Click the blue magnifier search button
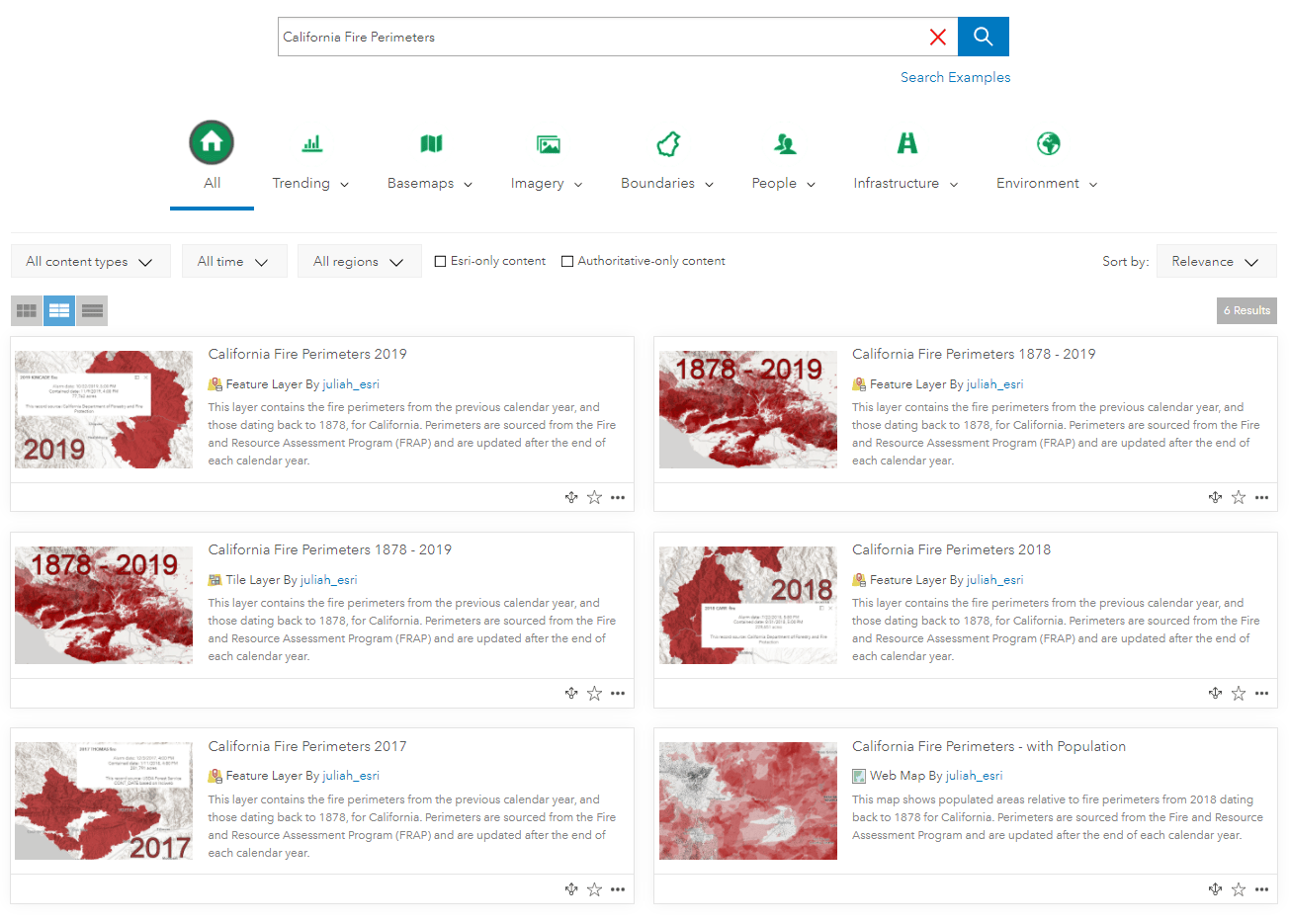Screen dimensions: 1289x924 [x=984, y=37]
